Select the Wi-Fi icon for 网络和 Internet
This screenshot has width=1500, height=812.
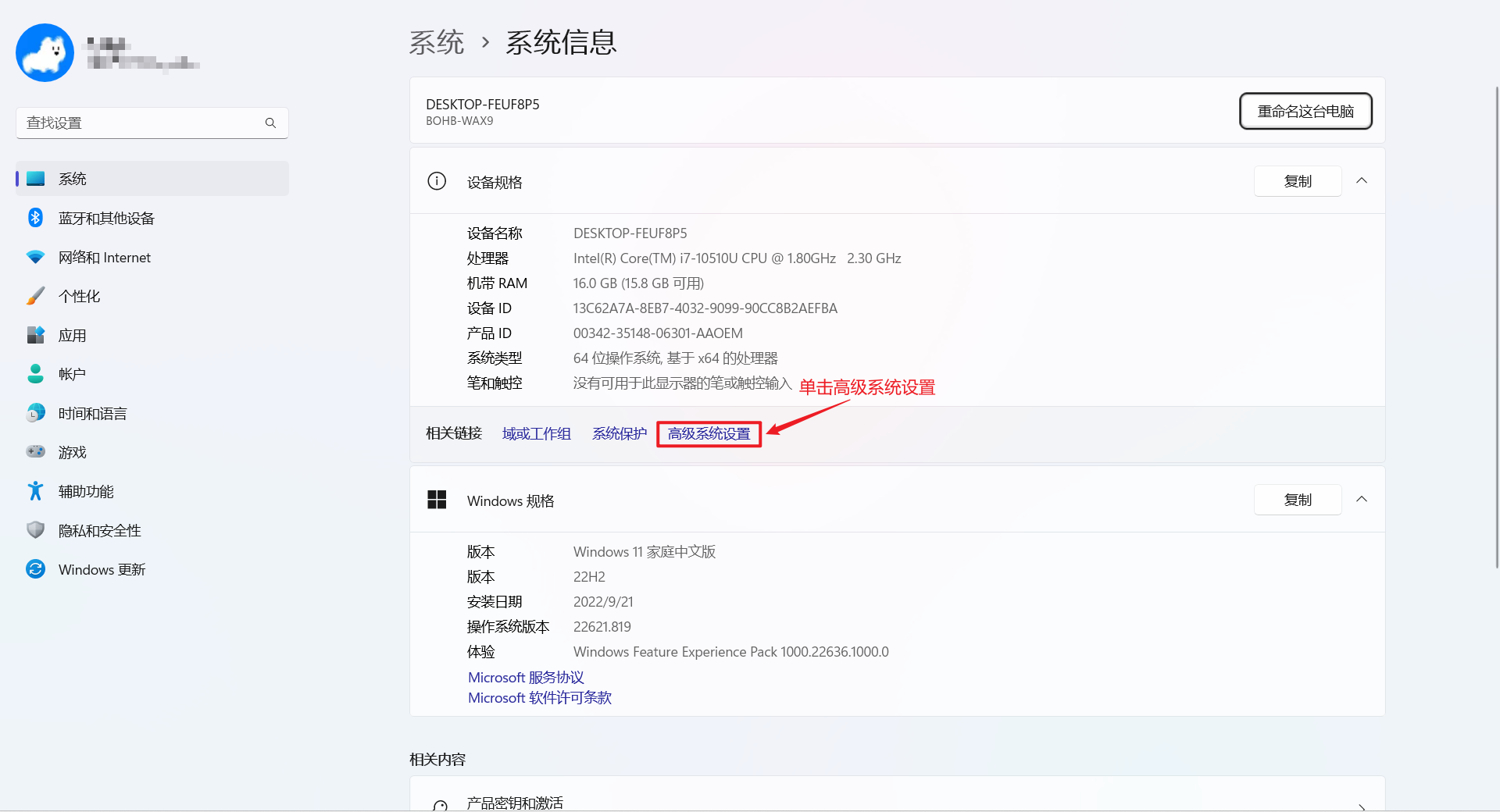point(36,257)
